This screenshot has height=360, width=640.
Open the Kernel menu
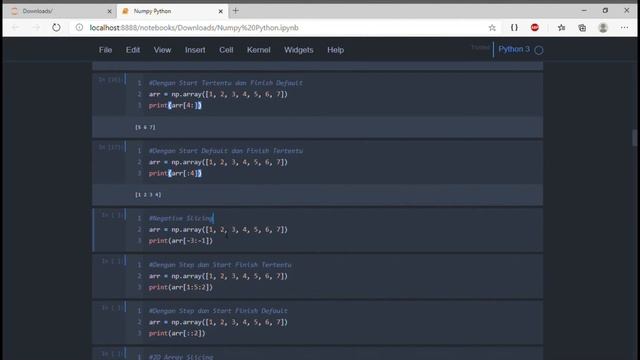[x=258, y=50]
